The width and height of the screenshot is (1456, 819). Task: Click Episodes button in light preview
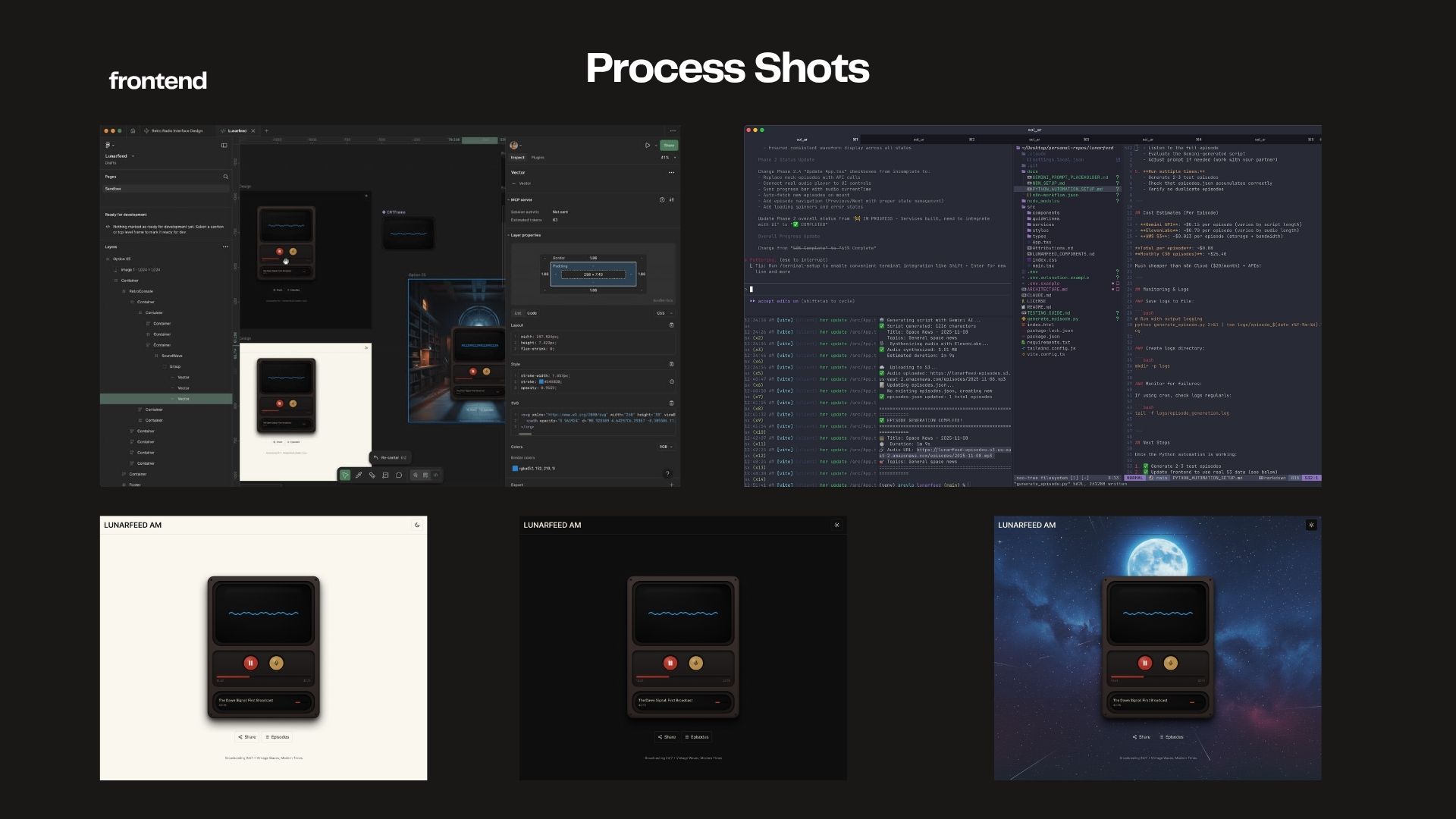pyautogui.click(x=278, y=737)
